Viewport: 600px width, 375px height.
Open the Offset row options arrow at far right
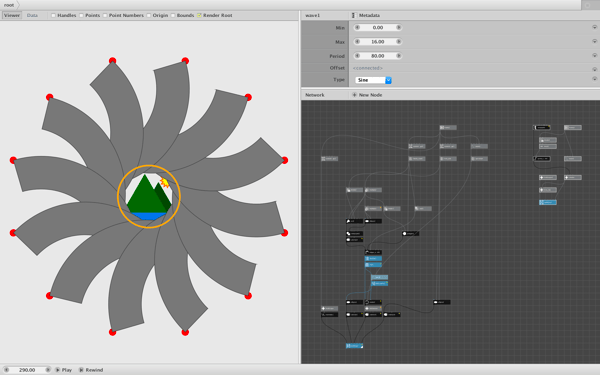tap(595, 69)
